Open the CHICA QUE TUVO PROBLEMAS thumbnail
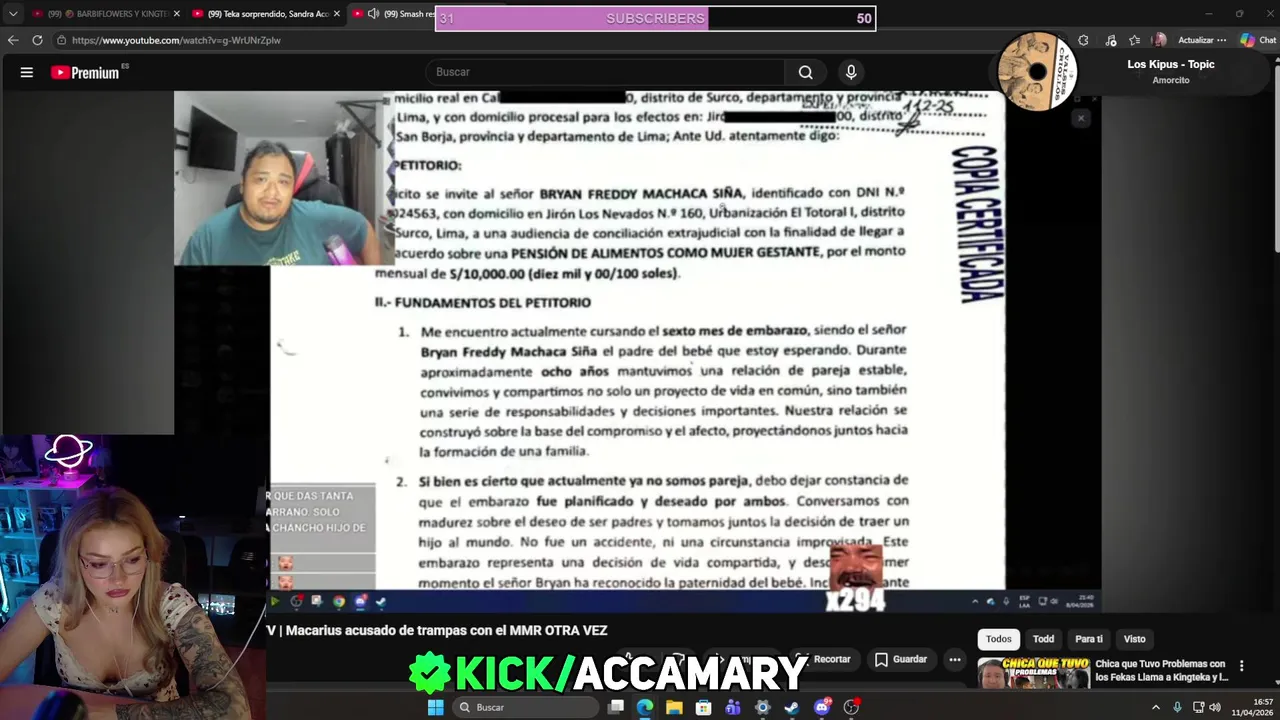Image resolution: width=1280 pixels, height=720 pixels. point(1033,672)
